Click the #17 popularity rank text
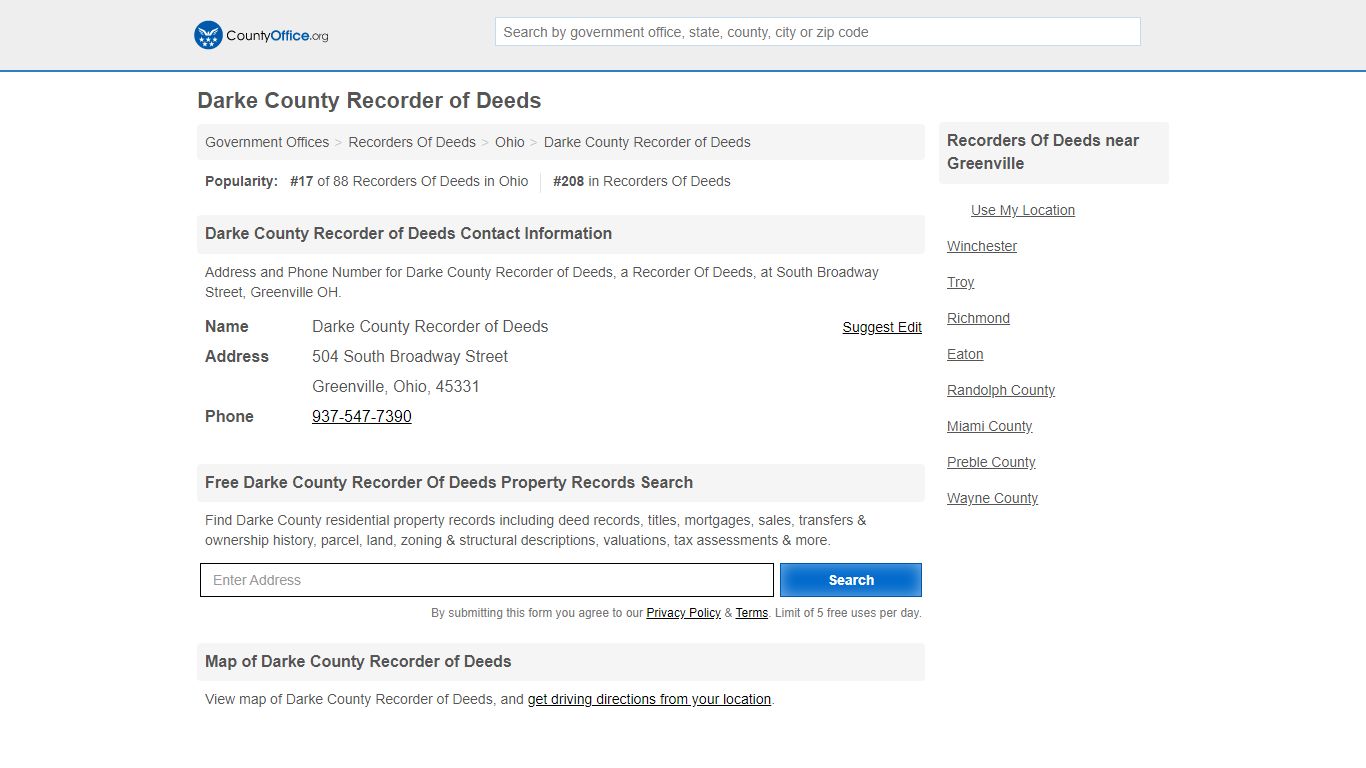 coord(302,181)
